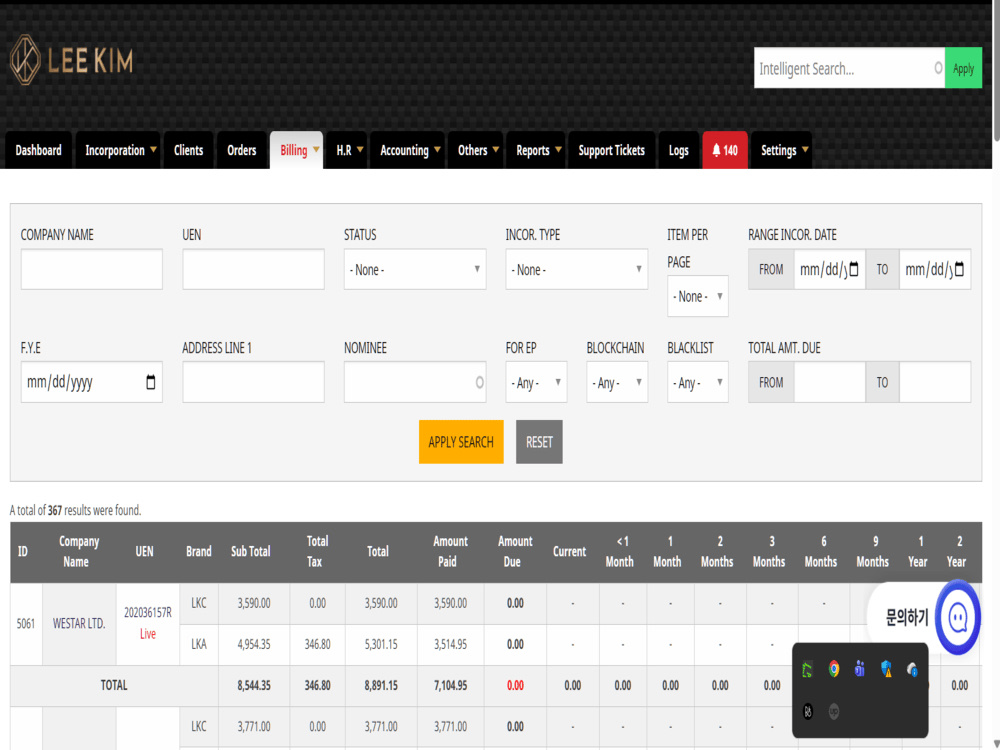Open Chrome icon in system tray popup
The image size is (1000, 750).
pos(834,669)
